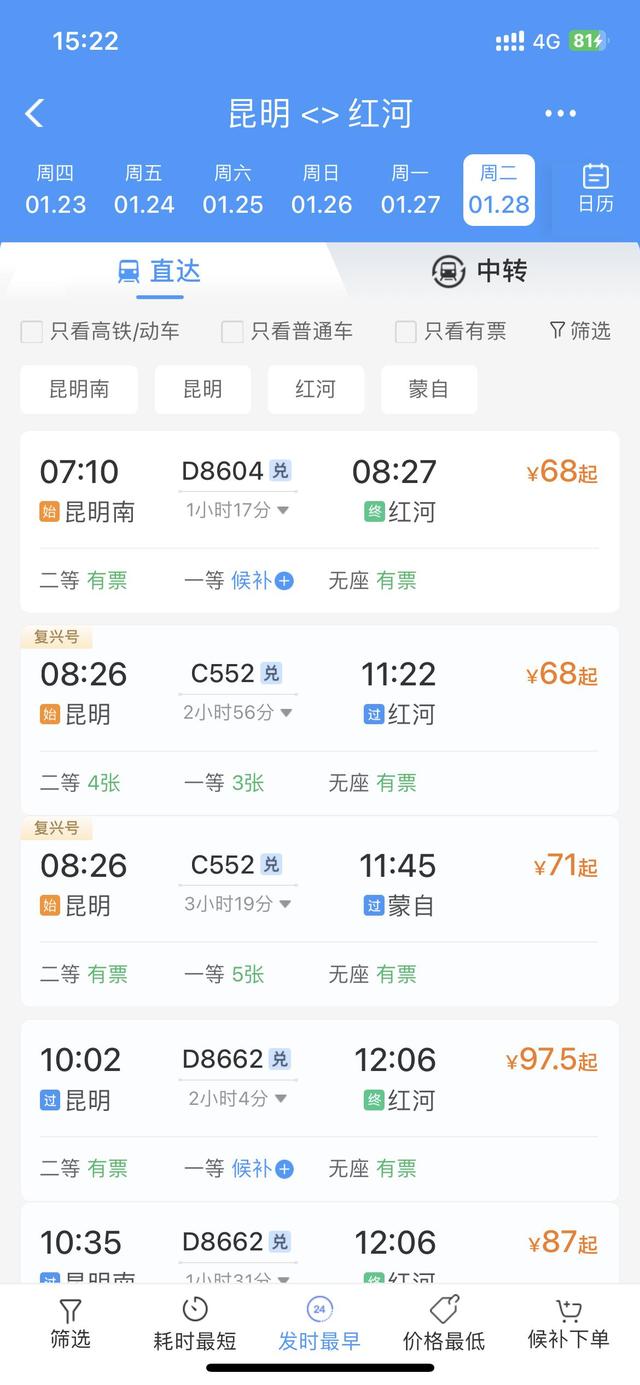
Task: Tap the ellipsis menu at top right
Action: click(559, 113)
